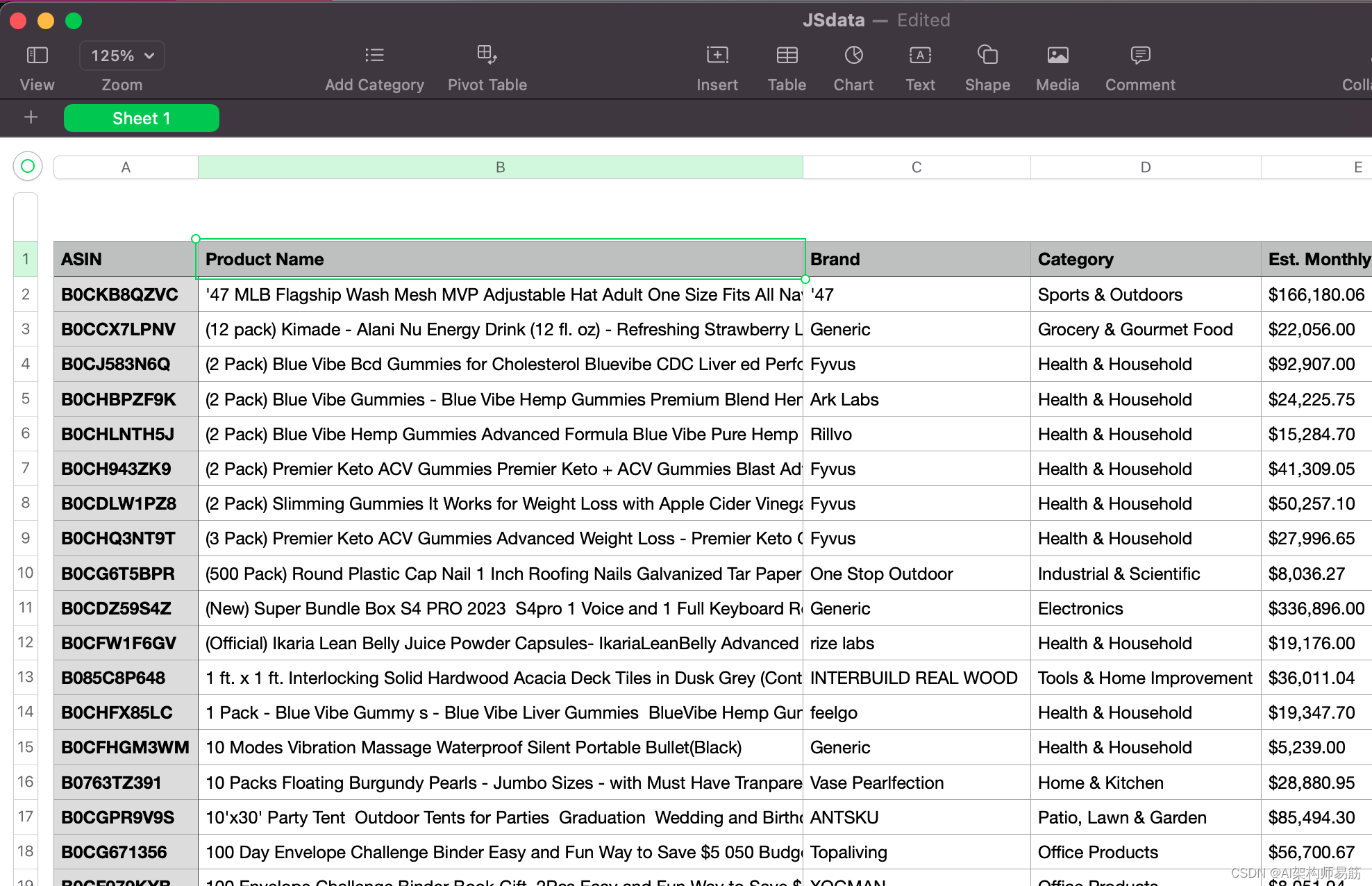Viewport: 1372px width, 886px height.
Task: Select cell B0CH943ZK9
Action: (x=126, y=469)
